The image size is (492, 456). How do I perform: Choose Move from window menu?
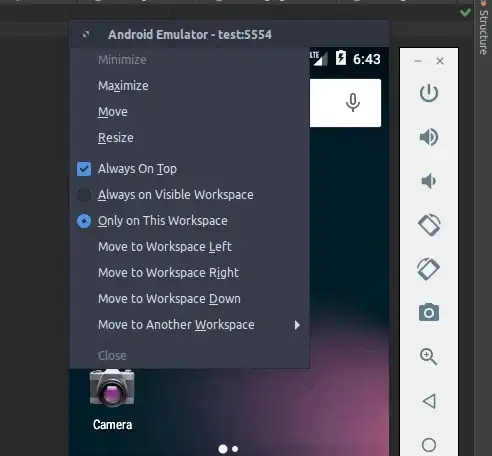click(190, 112)
